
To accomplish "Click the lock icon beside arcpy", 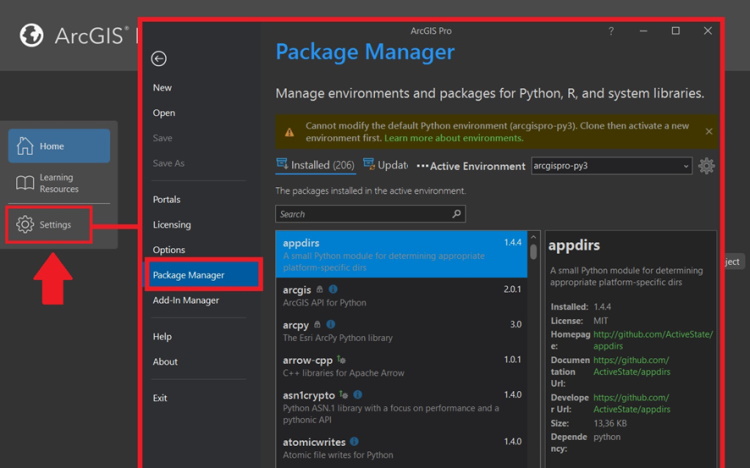I will click(x=317, y=324).
